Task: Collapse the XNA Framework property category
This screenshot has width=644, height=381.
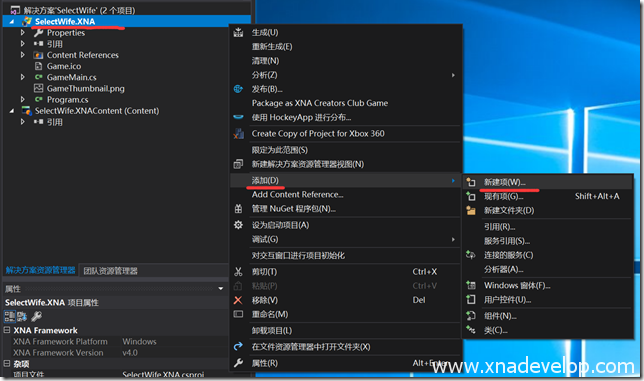Action: click(7, 330)
